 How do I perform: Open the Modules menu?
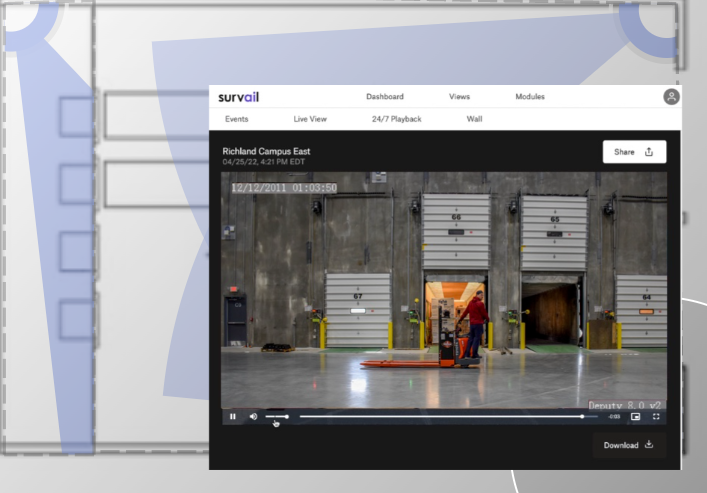(x=530, y=97)
